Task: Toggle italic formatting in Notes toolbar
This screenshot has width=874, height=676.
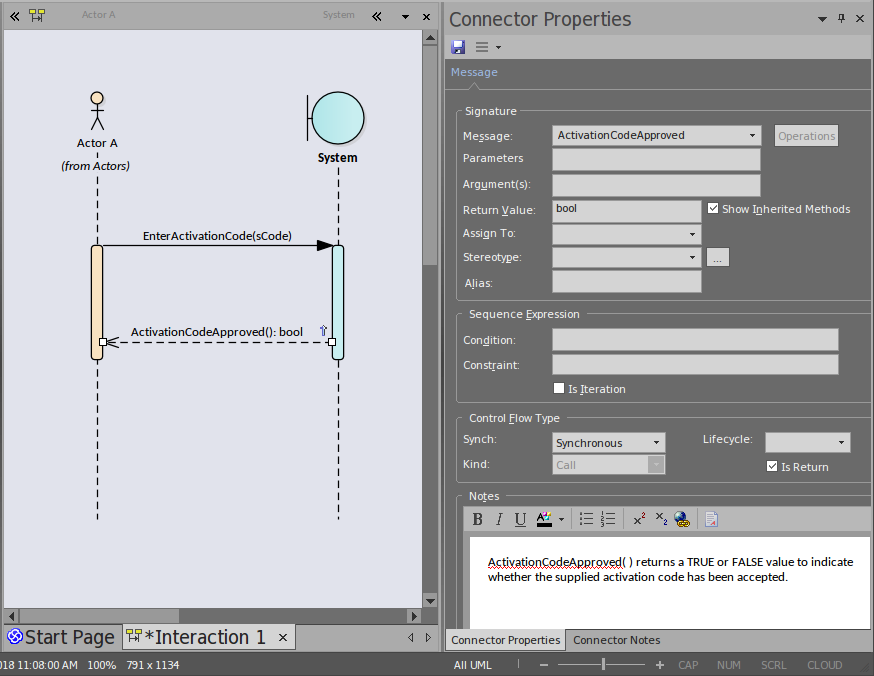Action: 499,519
